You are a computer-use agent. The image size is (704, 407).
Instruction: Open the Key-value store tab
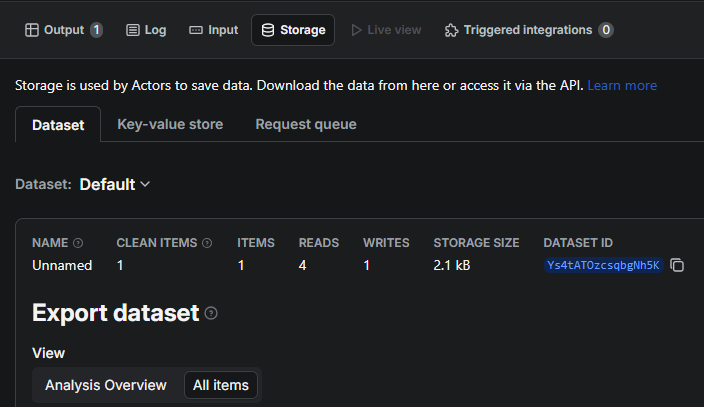pyautogui.click(x=170, y=124)
